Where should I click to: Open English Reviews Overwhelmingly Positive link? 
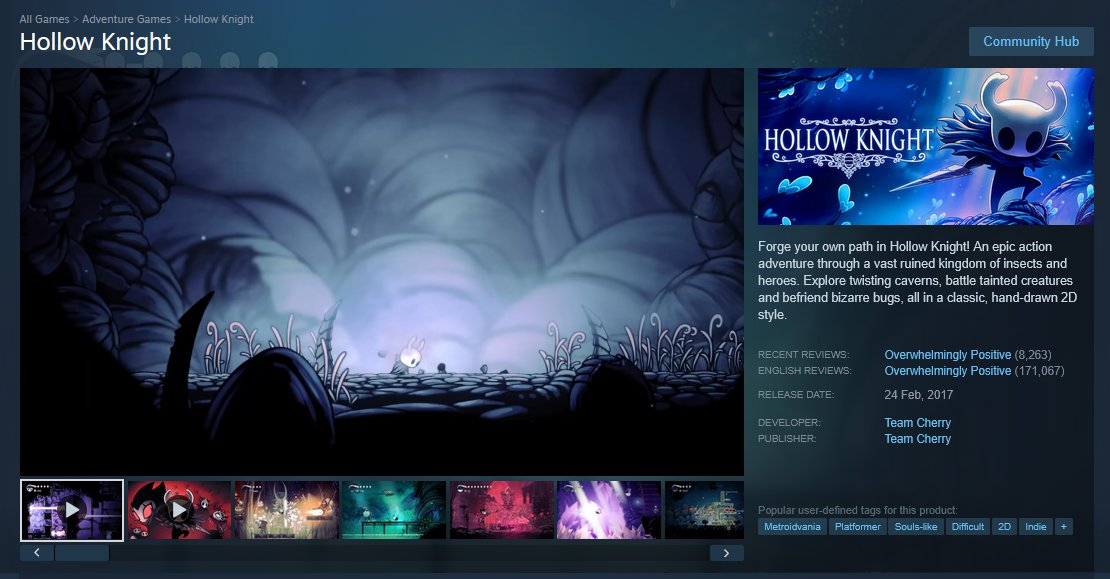(947, 371)
